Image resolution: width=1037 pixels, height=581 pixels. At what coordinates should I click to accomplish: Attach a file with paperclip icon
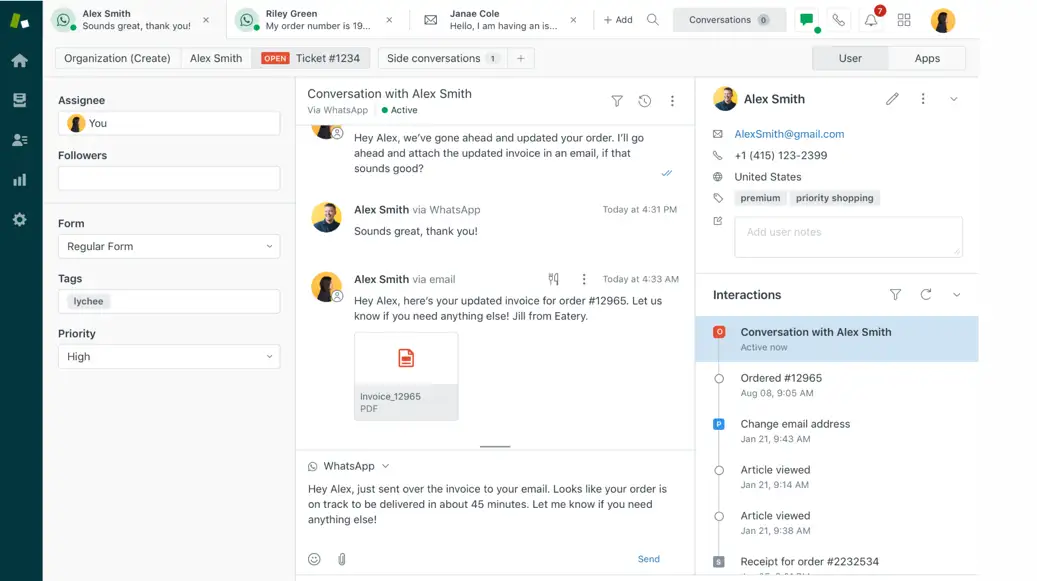tap(342, 559)
